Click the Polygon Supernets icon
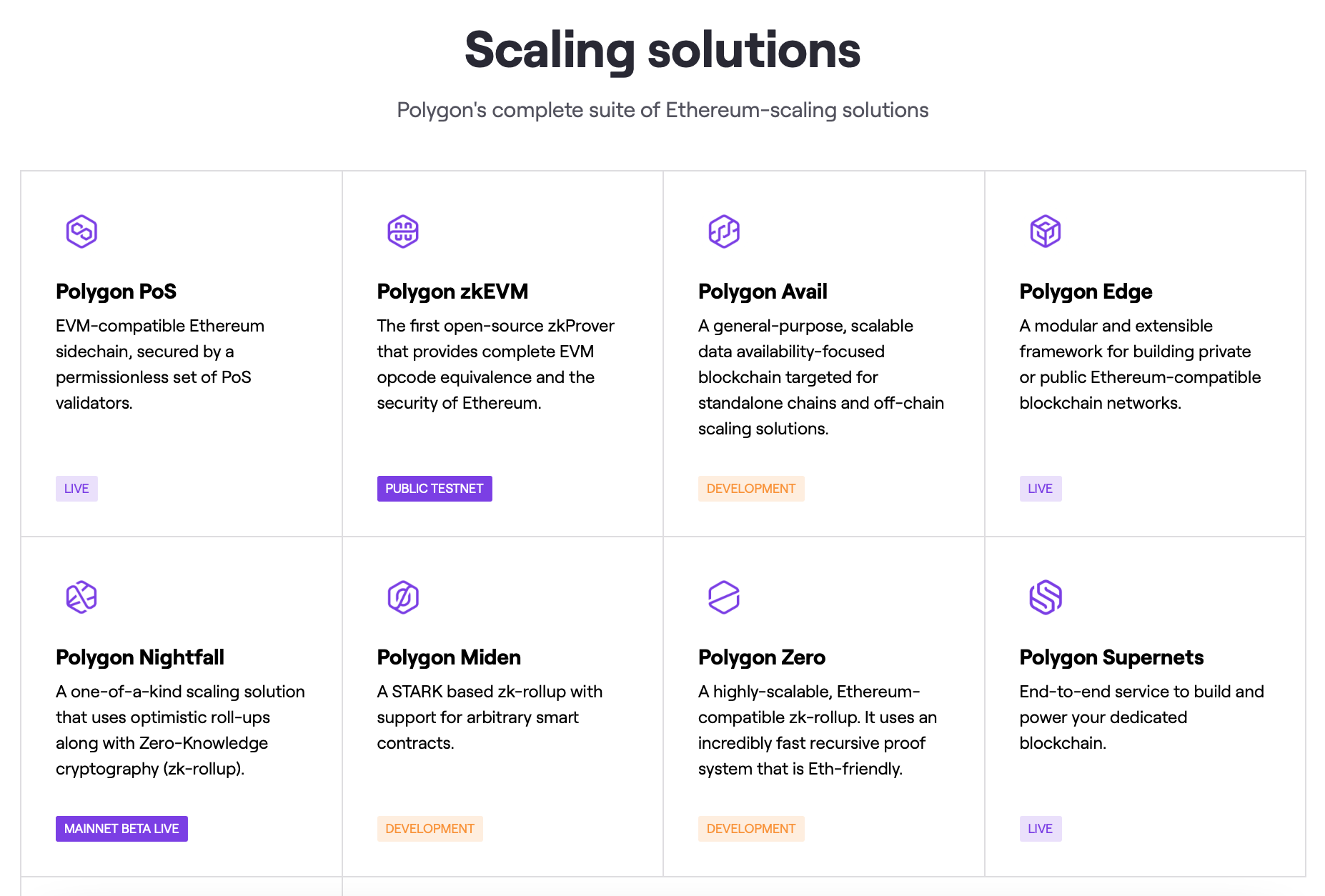The image size is (1325, 896). click(x=1046, y=597)
